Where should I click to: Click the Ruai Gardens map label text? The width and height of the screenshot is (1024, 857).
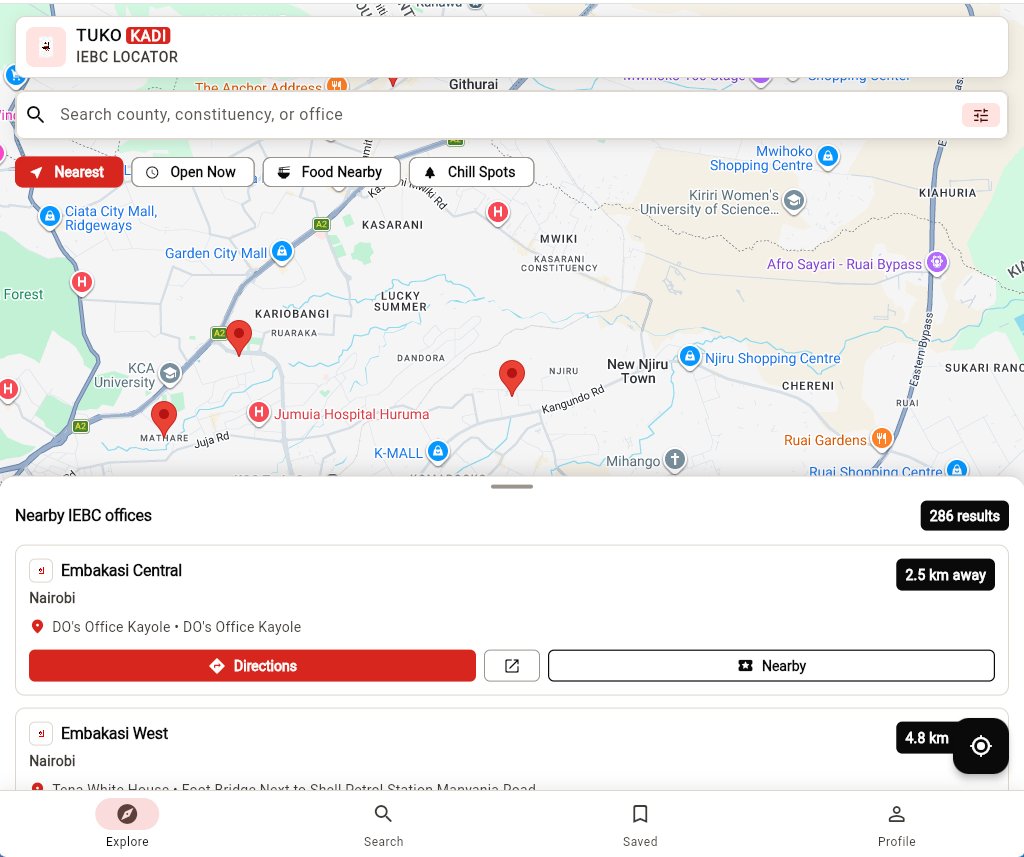tap(825, 440)
